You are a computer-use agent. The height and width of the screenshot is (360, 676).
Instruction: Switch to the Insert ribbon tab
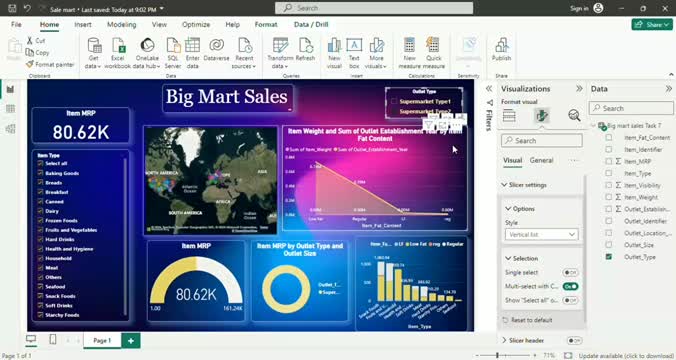83,25
